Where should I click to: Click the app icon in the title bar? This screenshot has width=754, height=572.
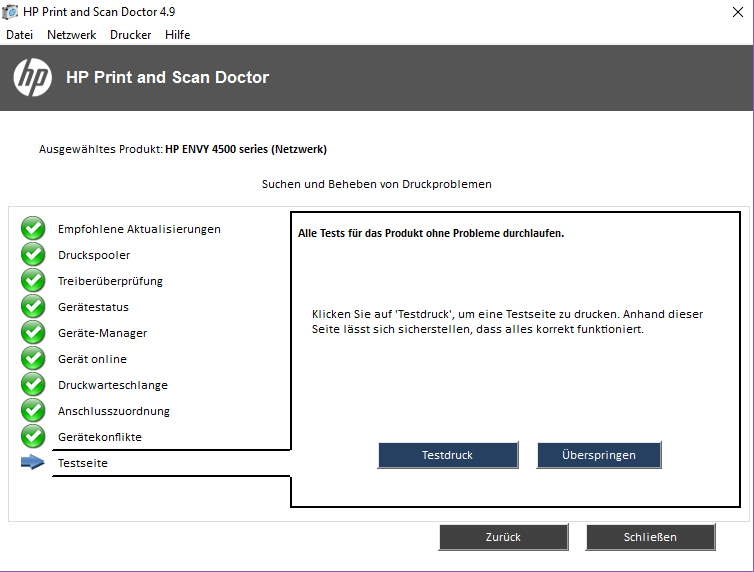click(x=10, y=12)
